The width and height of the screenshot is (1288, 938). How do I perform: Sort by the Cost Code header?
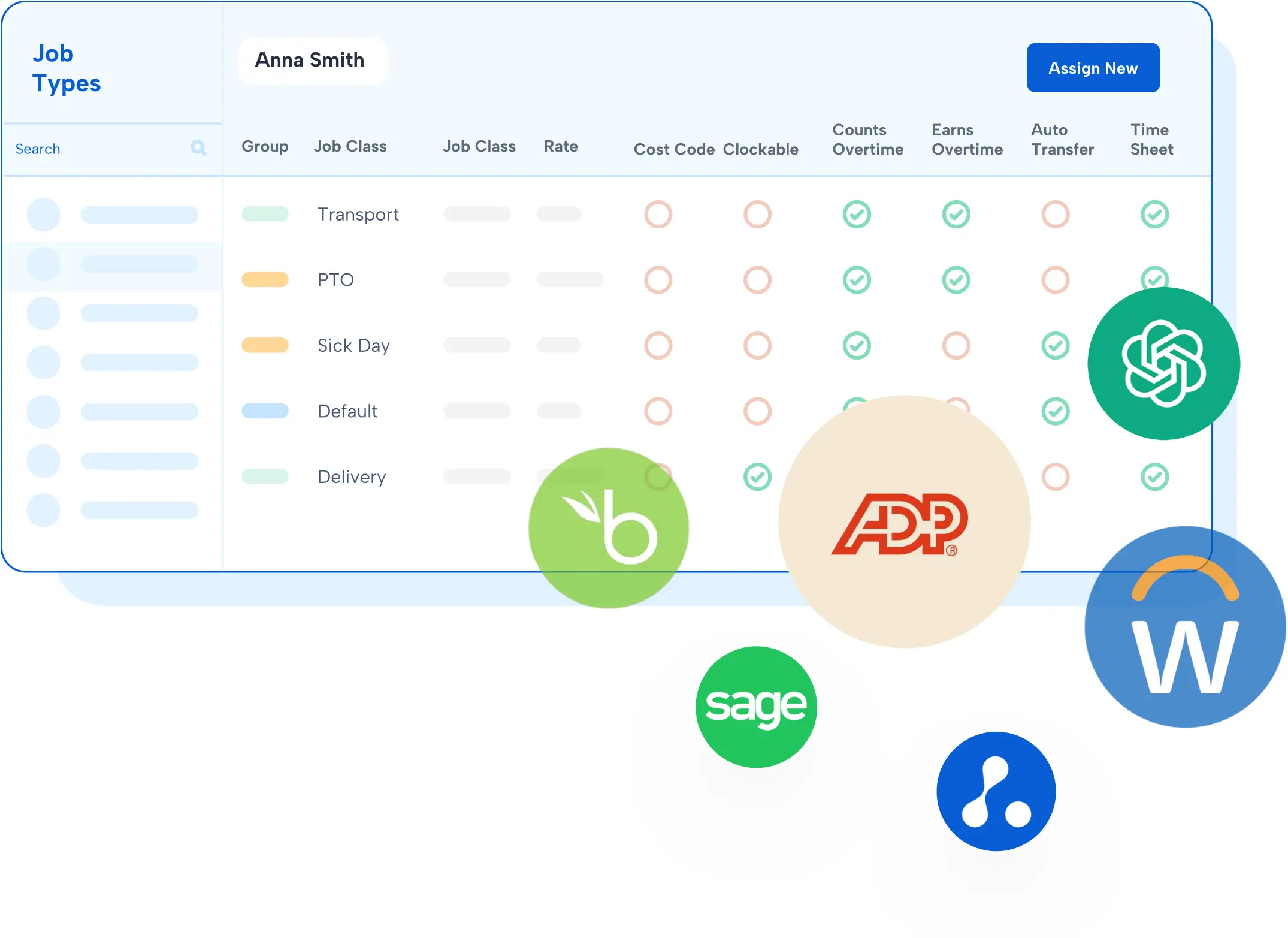coord(674,149)
